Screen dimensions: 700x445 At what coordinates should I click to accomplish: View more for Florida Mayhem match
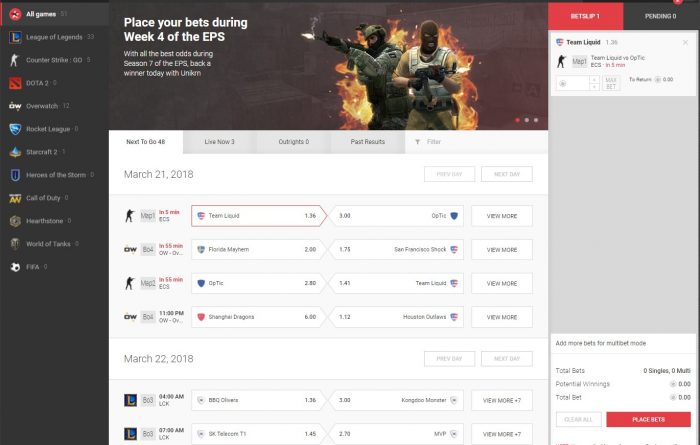tap(502, 250)
